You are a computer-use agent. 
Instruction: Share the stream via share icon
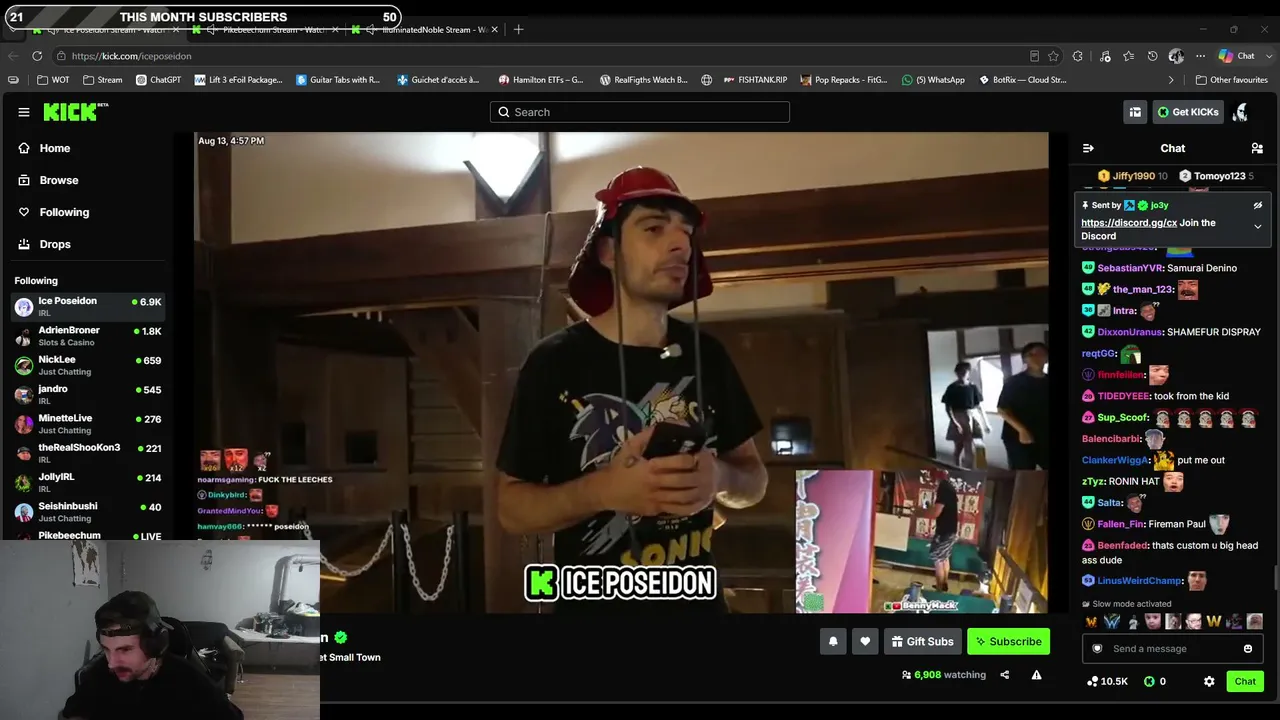[x=1005, y=675]
